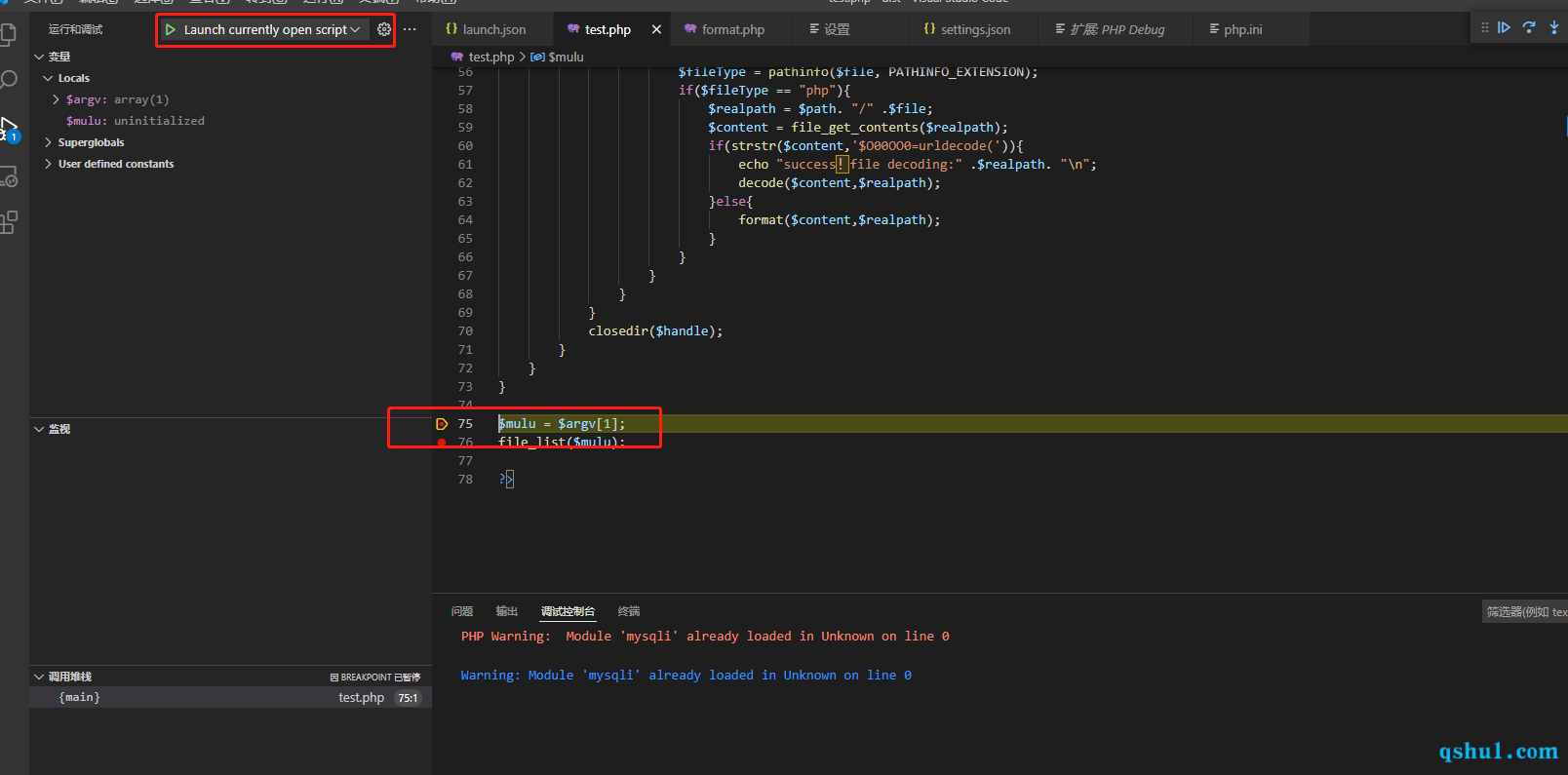The image size is (1568, 775).
Task: Toggle breakpoint on line 76
Action: [x=442, y=443]
